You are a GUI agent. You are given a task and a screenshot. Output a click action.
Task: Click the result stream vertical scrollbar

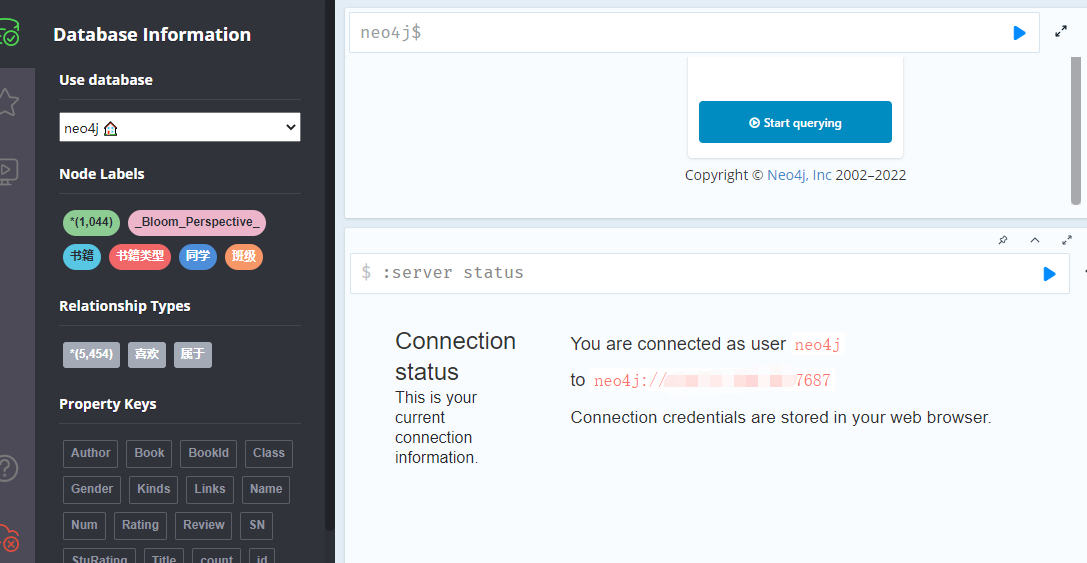[1076, 132]
